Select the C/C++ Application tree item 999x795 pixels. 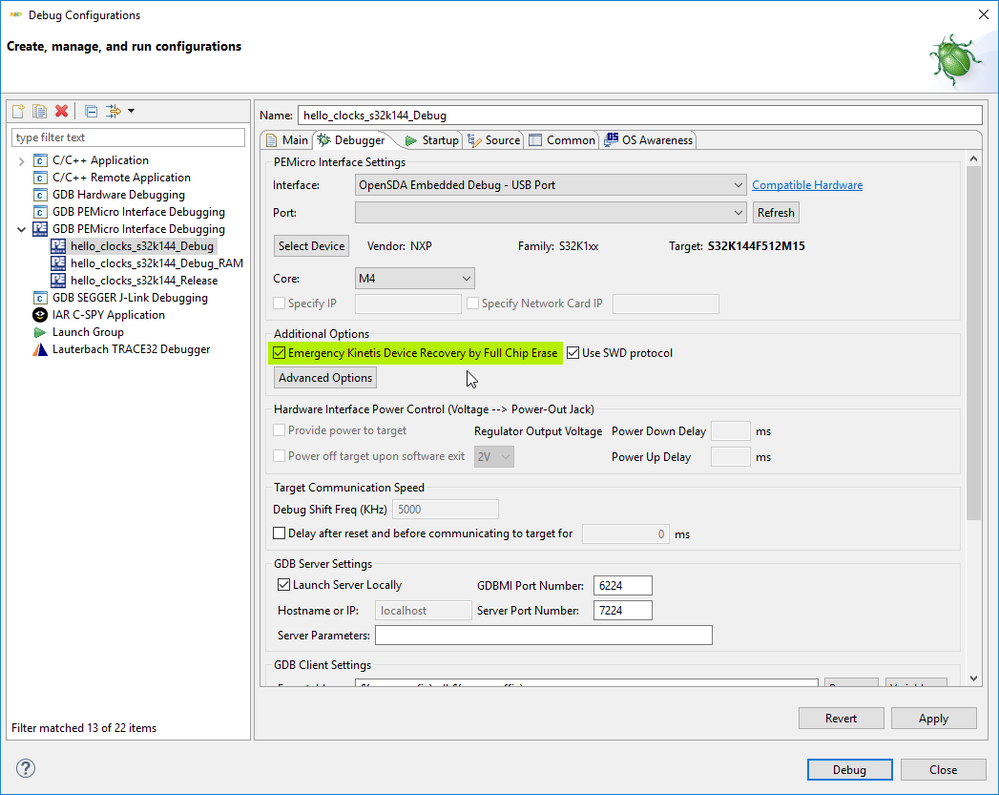tap(100, 160)
